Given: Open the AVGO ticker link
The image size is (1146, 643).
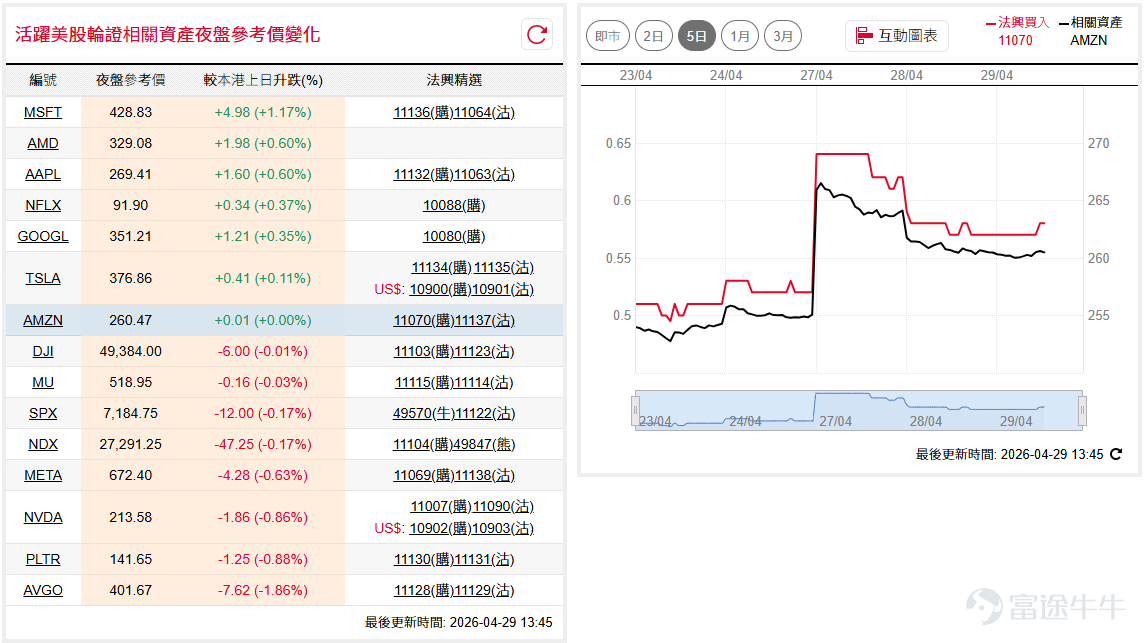Looking at the screenshot, I should coord(43,590).
